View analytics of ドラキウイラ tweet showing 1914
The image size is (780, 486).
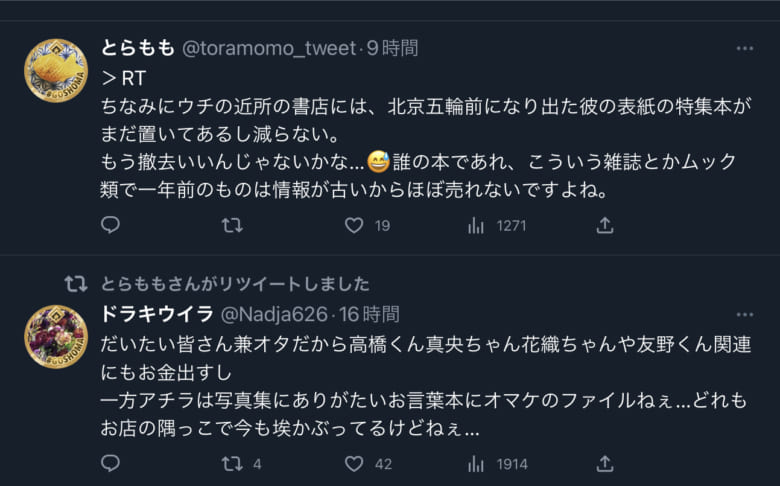[476, 463]
